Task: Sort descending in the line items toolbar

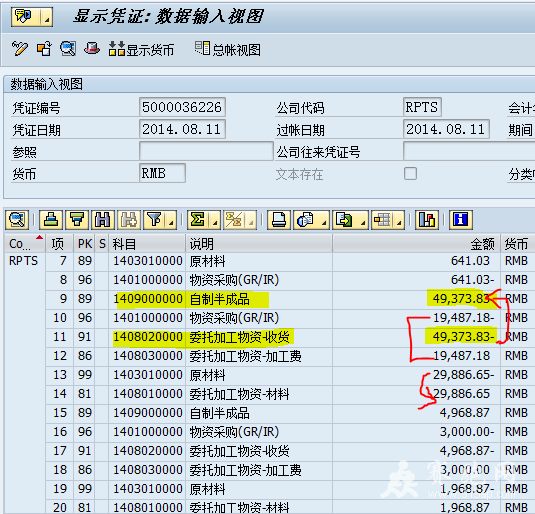Action: point(77,219)
